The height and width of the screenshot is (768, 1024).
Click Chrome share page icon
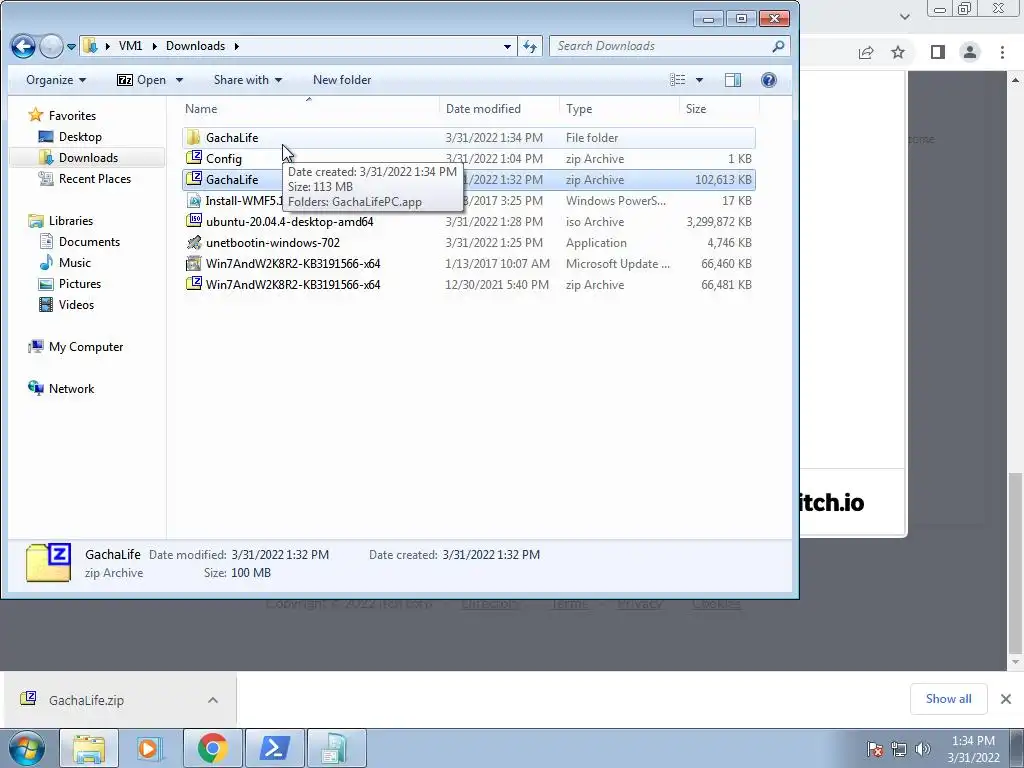click(866, 52)
